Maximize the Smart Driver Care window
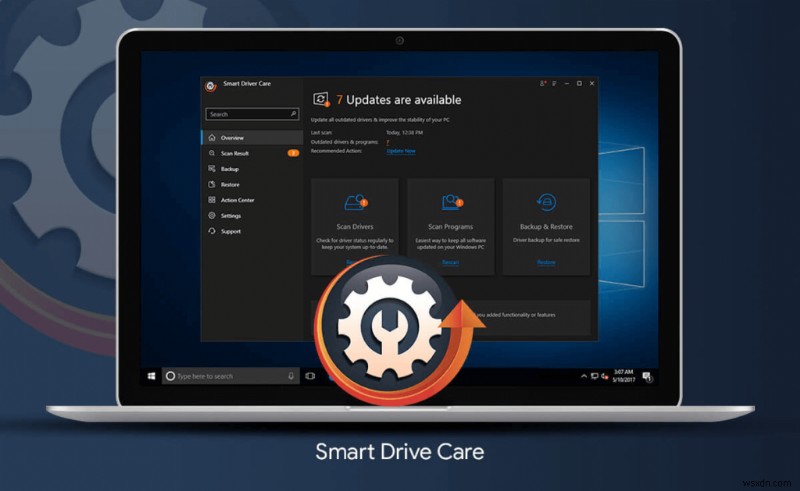 coord(579,83)
